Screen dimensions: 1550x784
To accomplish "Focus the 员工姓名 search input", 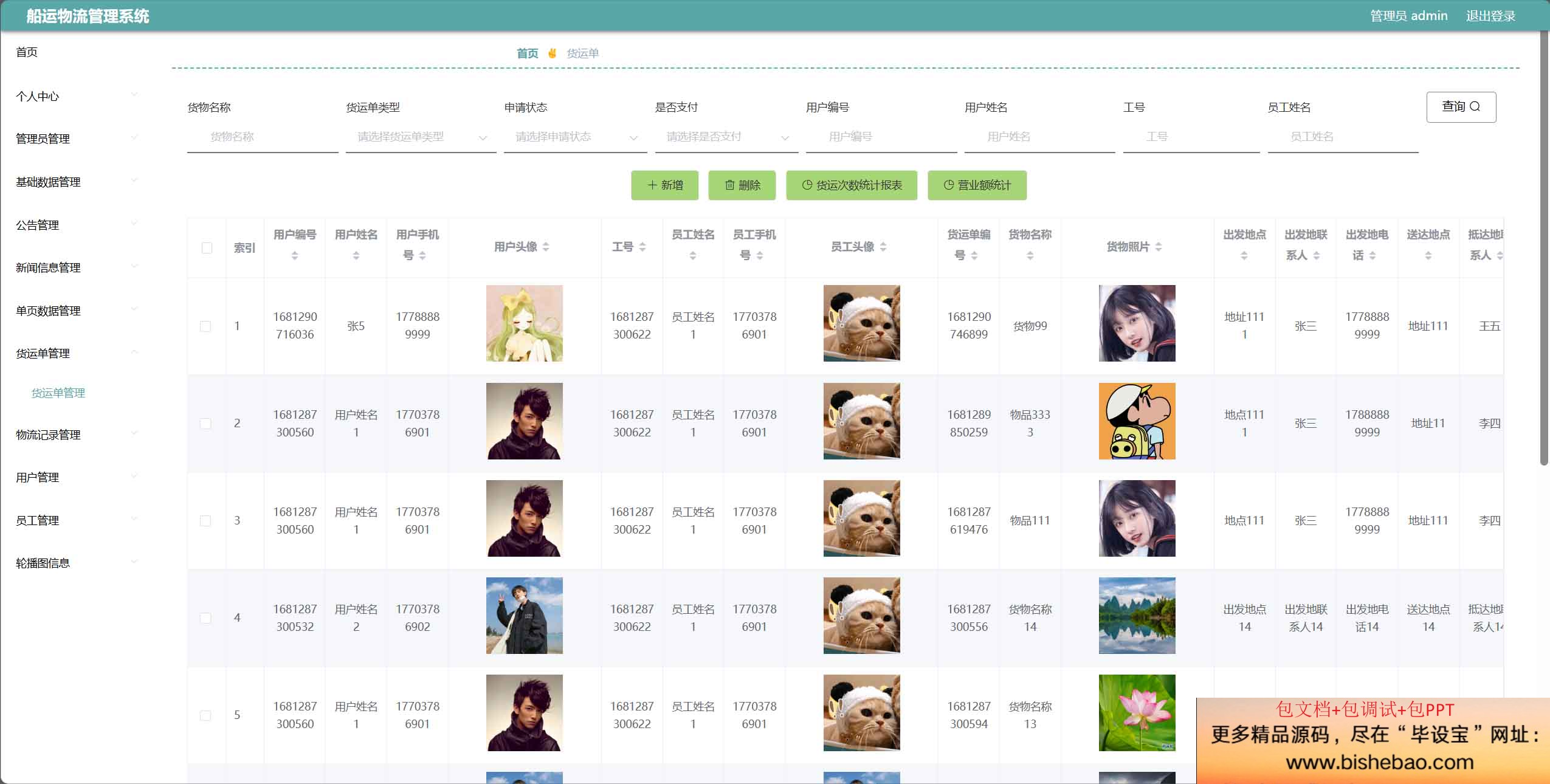I will click(1343, 137).
